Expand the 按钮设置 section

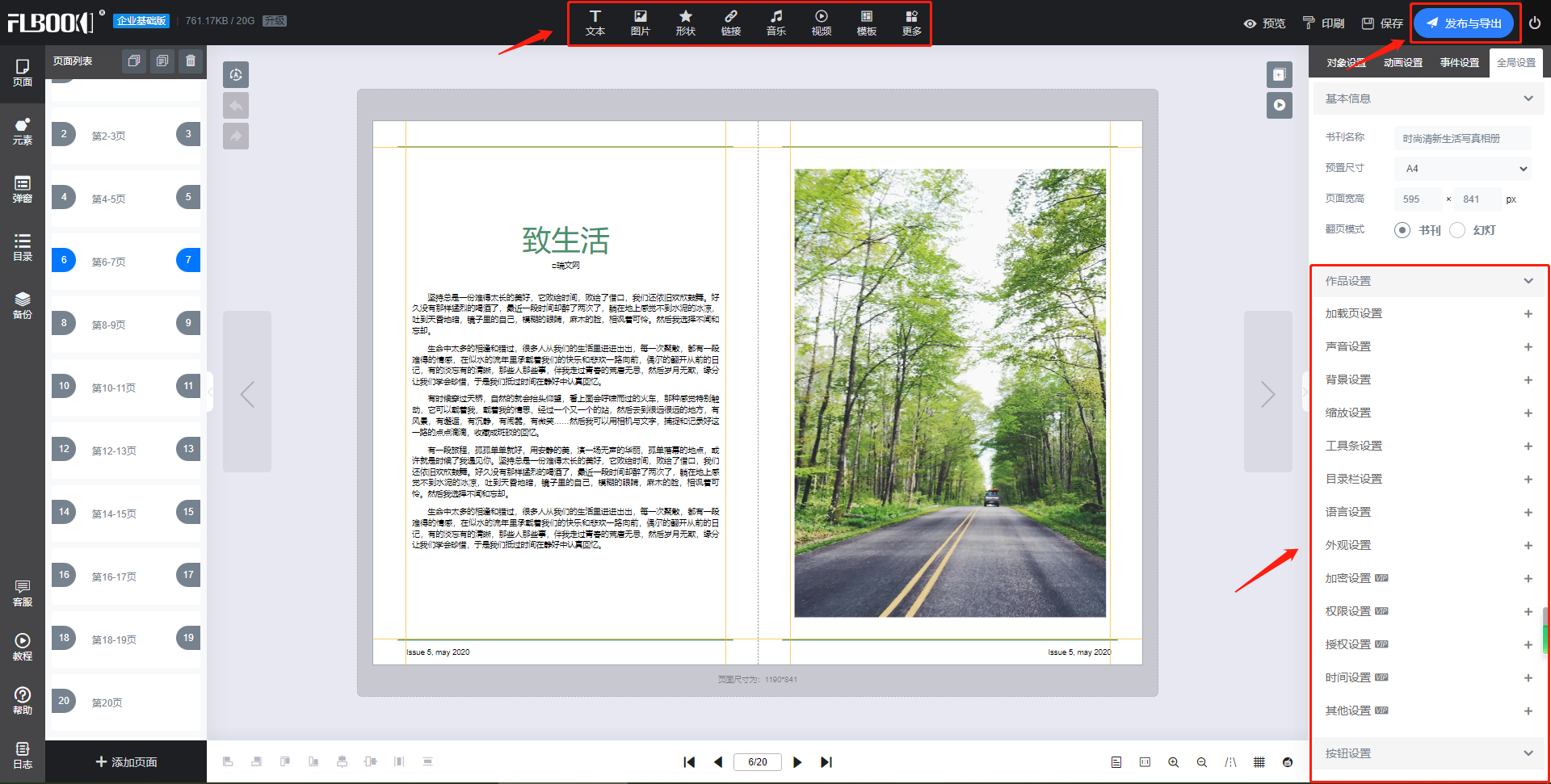point(1528,753)
